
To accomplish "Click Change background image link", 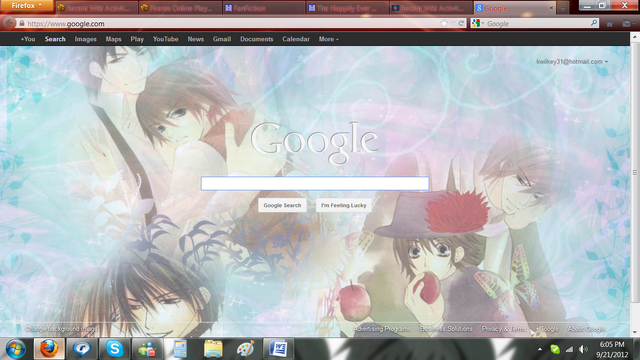I will [61, 329].
